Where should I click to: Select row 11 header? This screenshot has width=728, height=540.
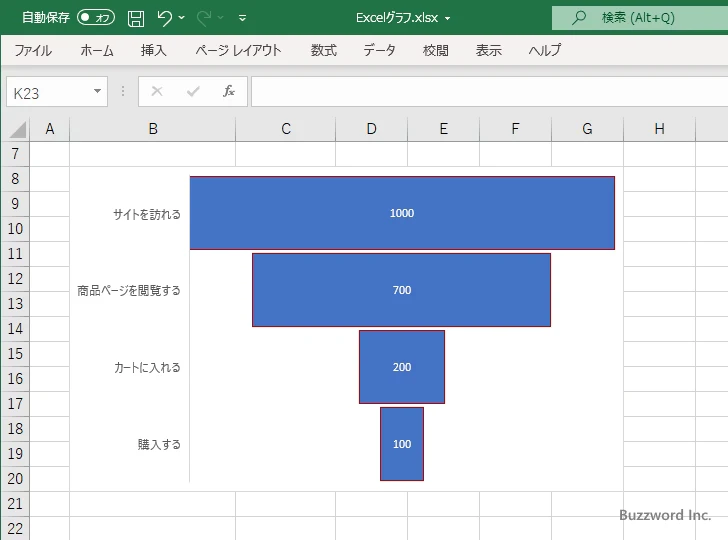click(15, 254)
